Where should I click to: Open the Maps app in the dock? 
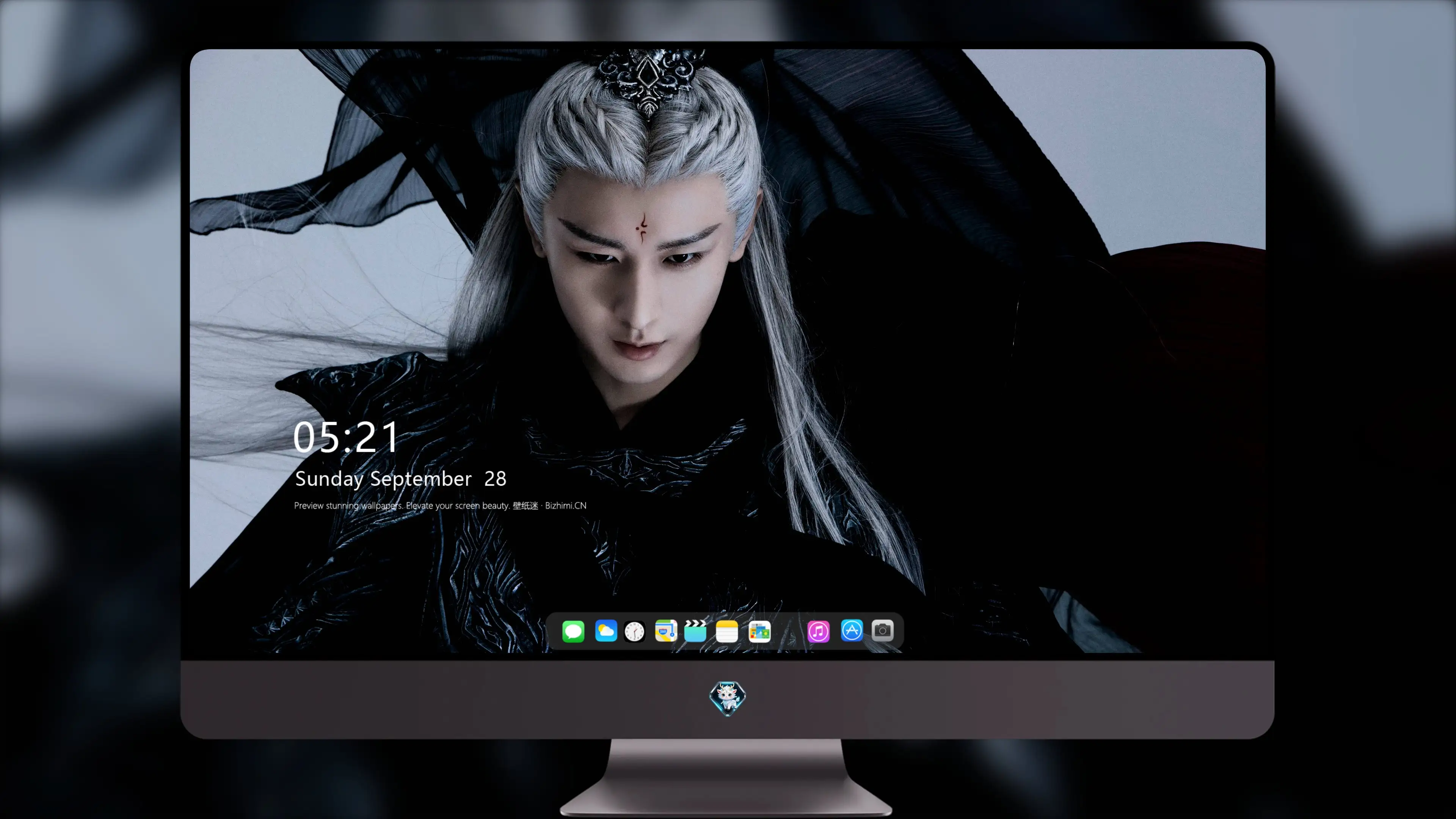point(666,631)
